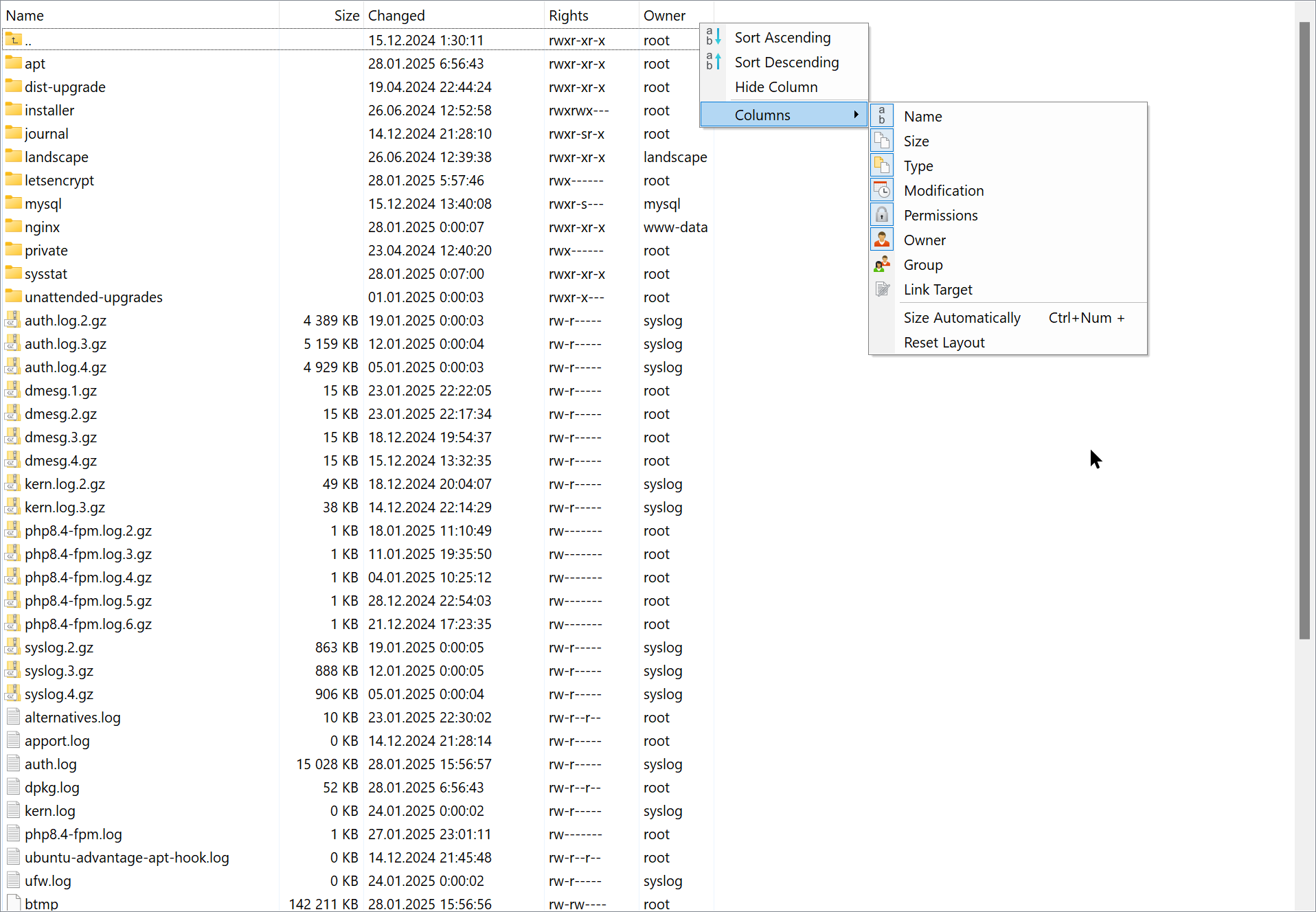This screenshot has width=1316, height=912.
Task: Expand the Columns submenu arrow
Action: pyautogui.click(x=856, y=115)
